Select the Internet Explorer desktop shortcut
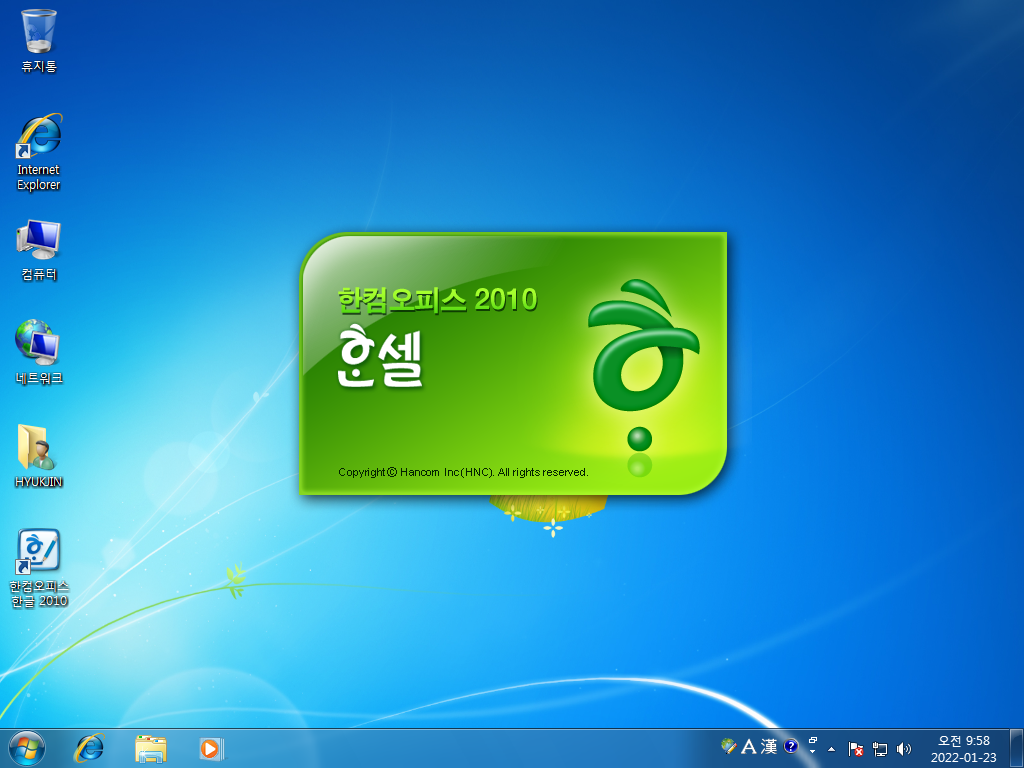 [39, 152]
